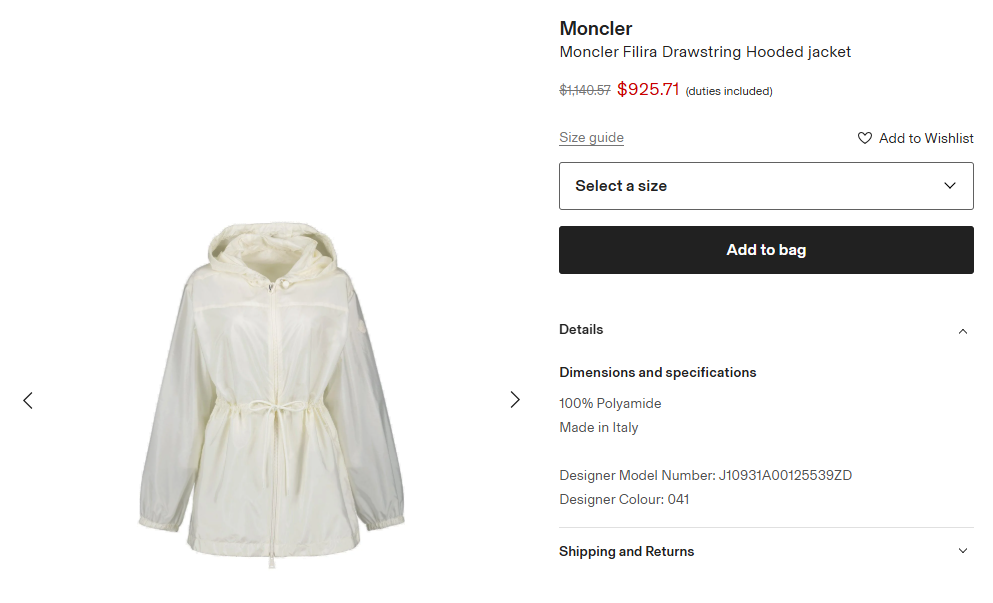Viewport: 993px width, 603px height.
Task: Click the Designer Colour: 041 text
Action: point(624,499)
